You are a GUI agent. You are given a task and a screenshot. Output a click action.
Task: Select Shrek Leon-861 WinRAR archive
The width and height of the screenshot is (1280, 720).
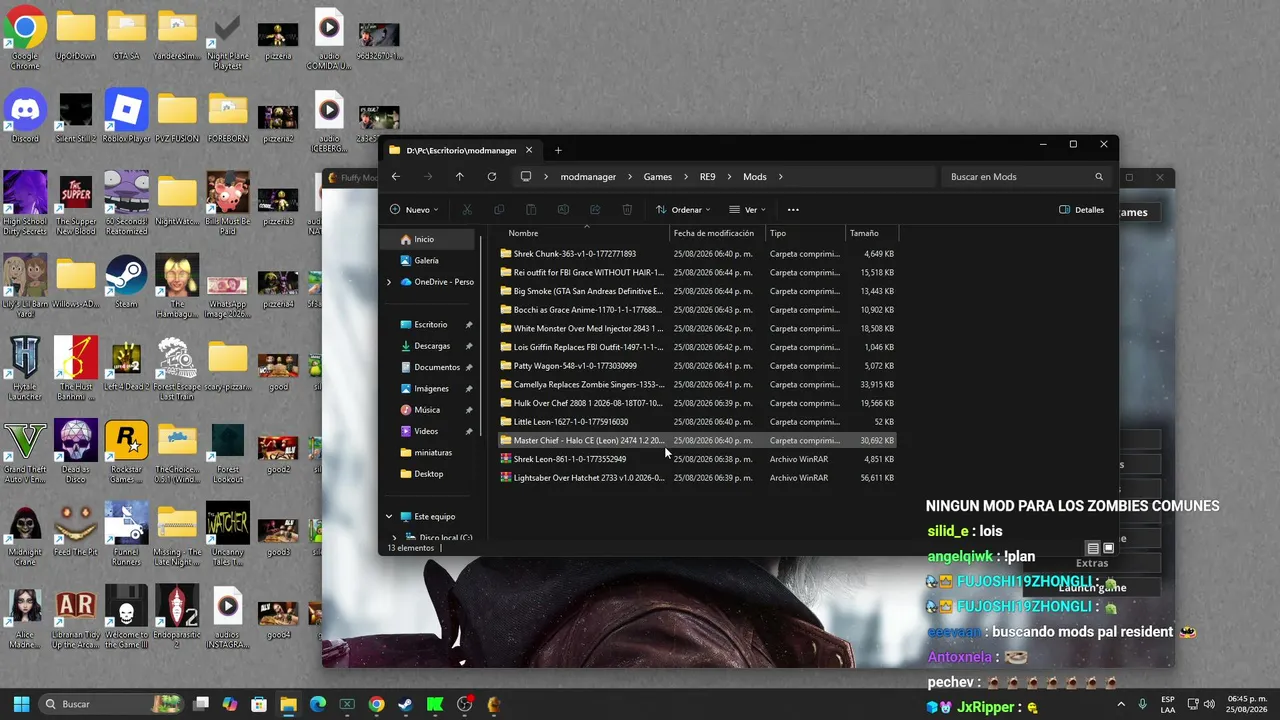tap(697, 459)
